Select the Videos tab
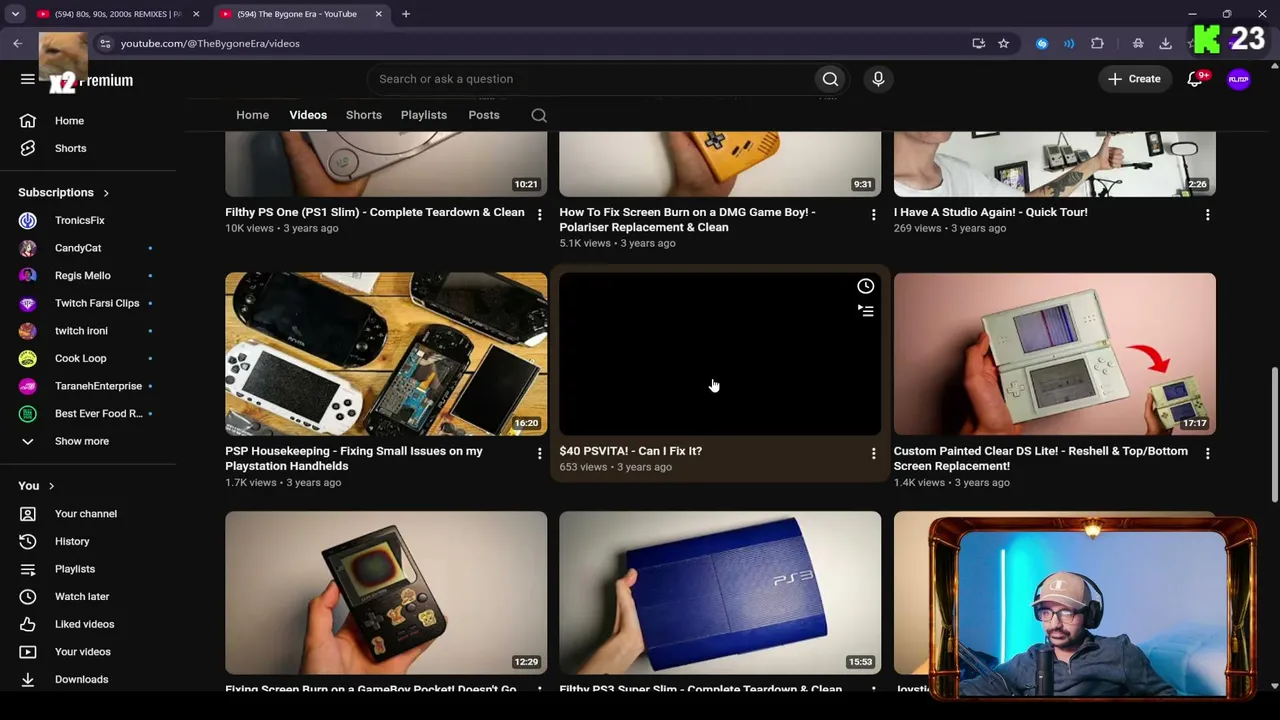 pyautogui.click(x=308, y=115)
